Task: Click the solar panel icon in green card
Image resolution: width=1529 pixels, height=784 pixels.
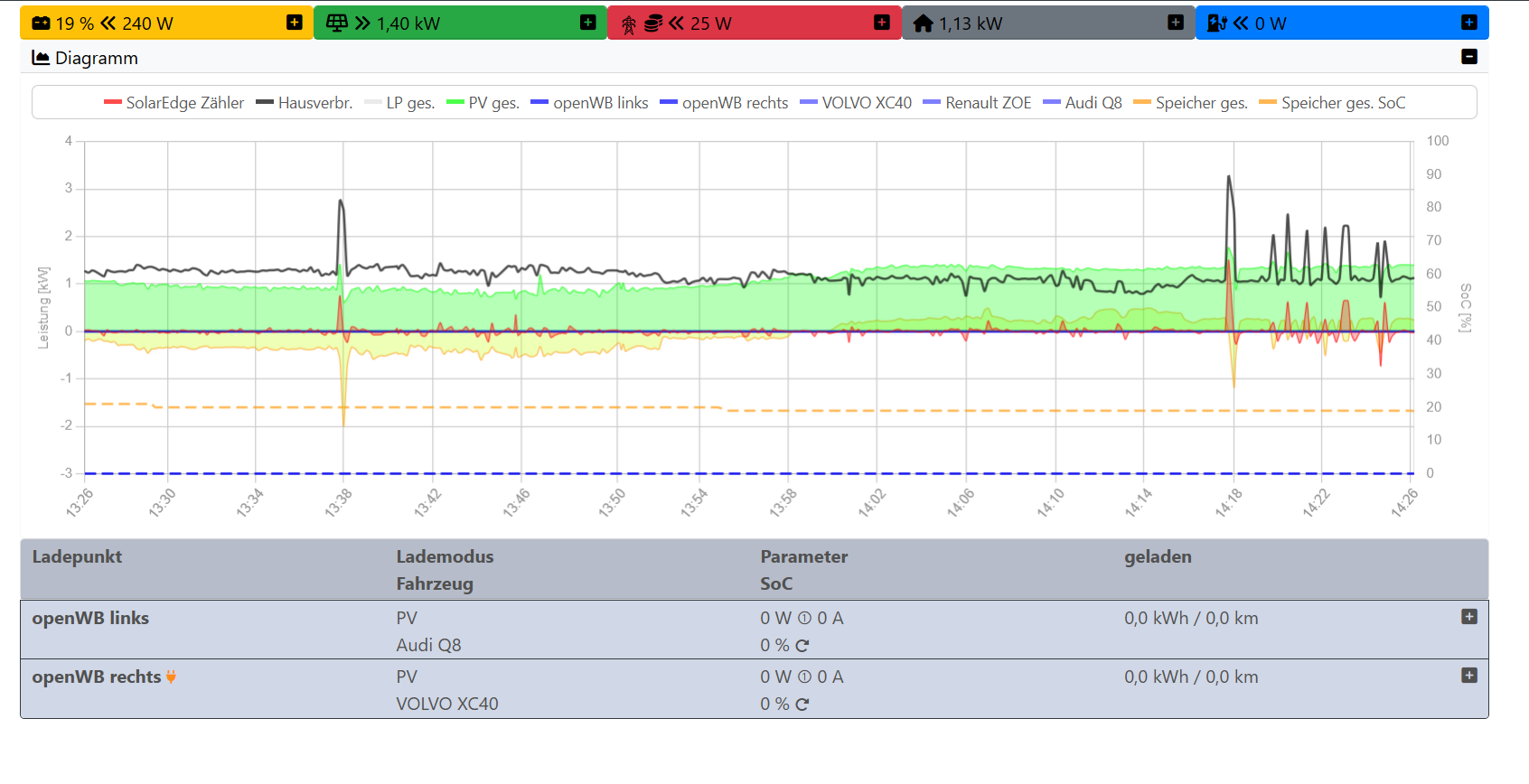Action: (x=337, y=23)
